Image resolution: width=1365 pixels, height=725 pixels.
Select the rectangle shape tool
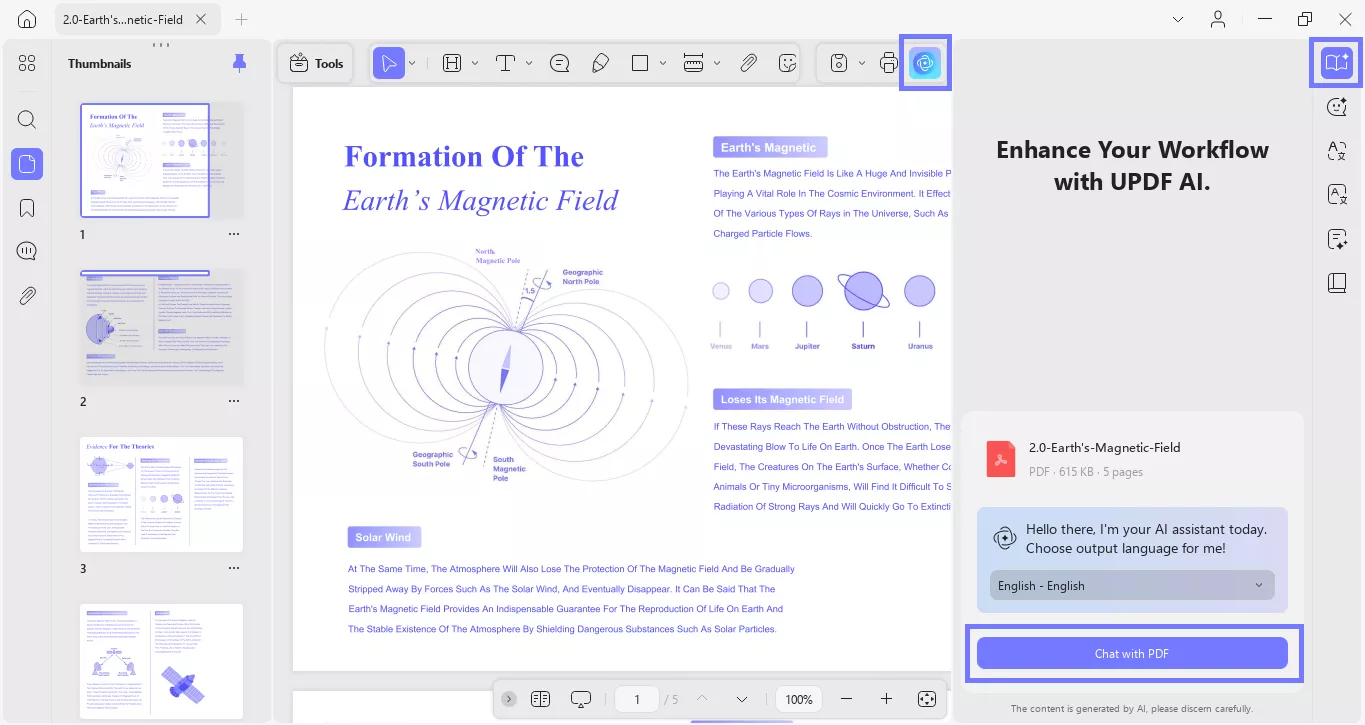pos(640,64)
